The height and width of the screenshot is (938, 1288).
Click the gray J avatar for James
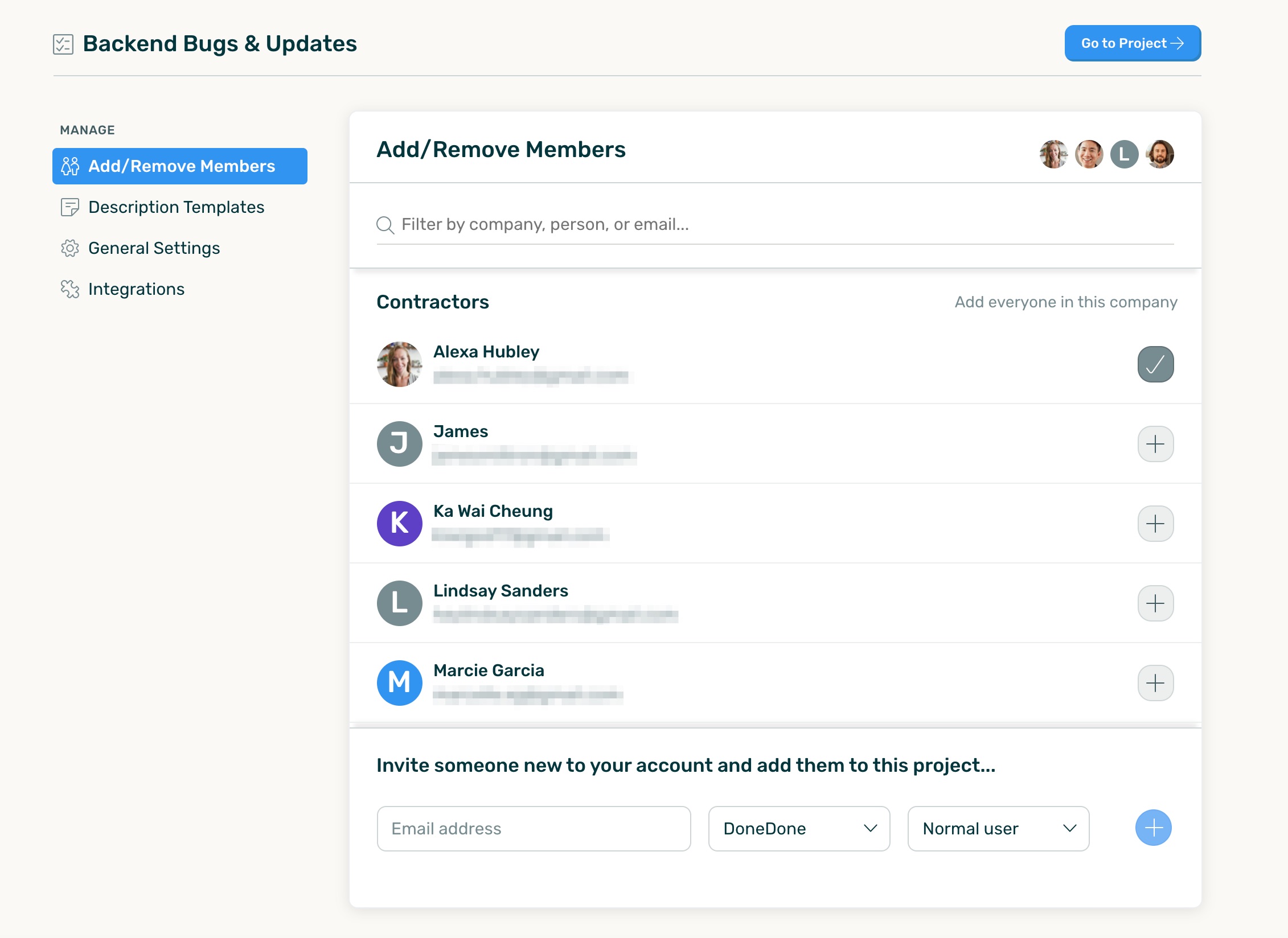[399, 444]
